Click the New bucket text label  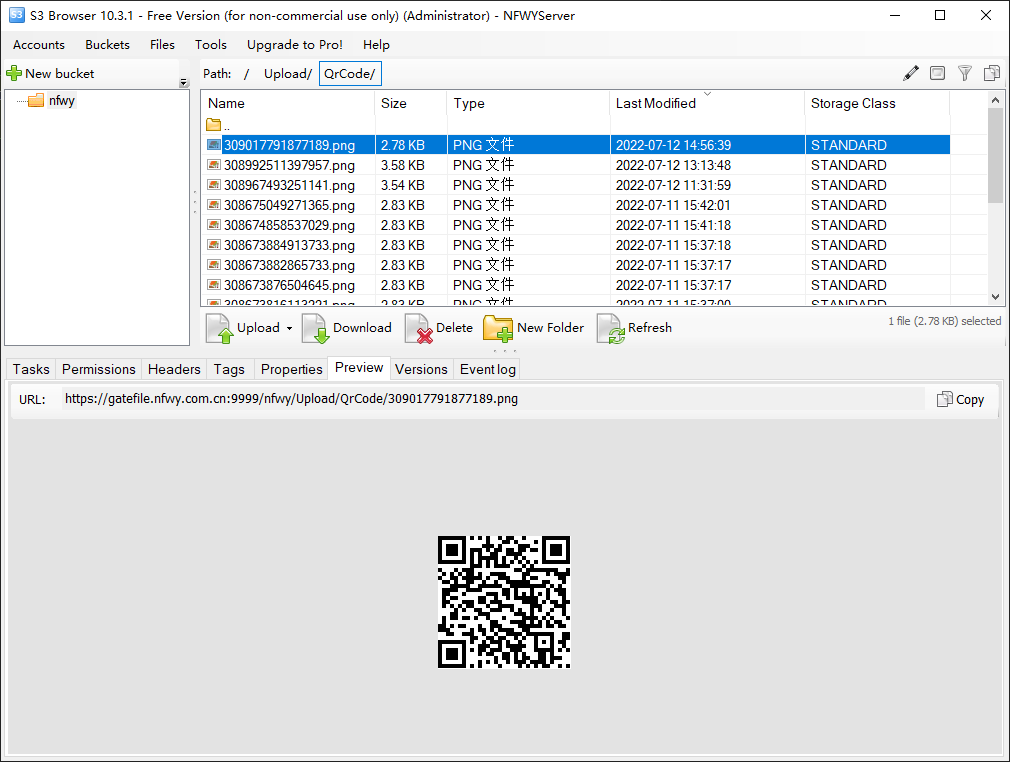point(59,73)
